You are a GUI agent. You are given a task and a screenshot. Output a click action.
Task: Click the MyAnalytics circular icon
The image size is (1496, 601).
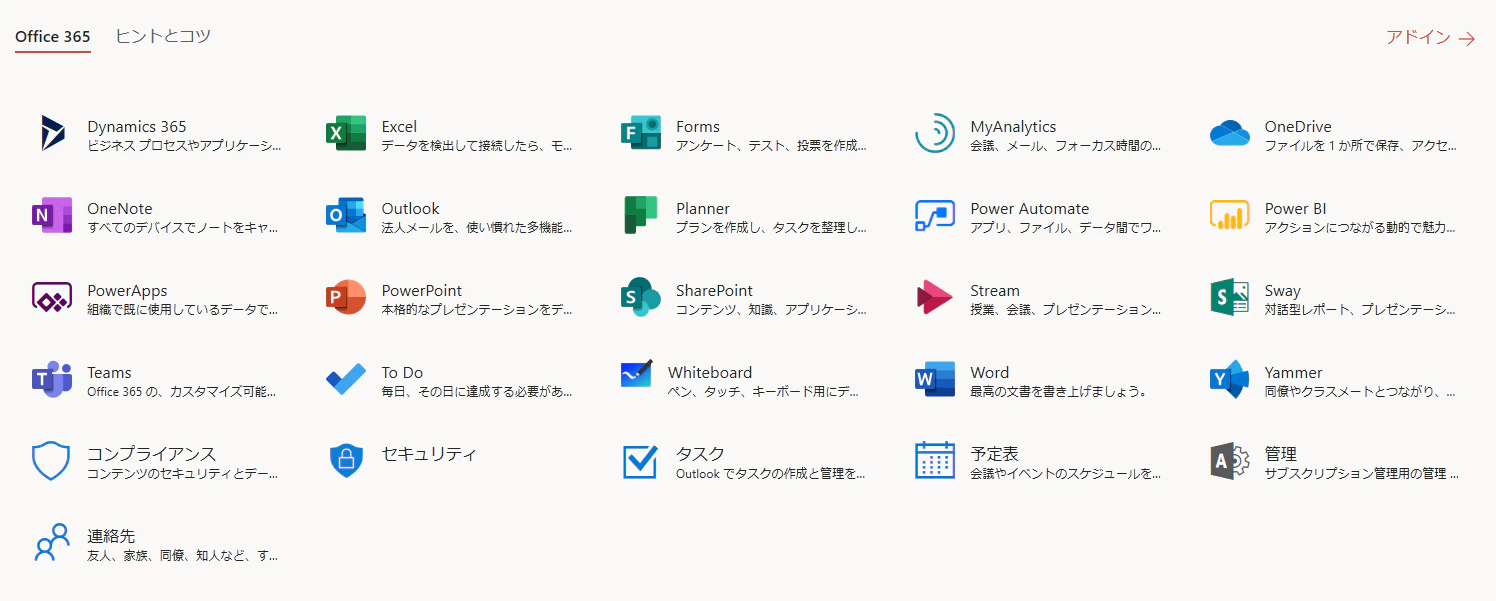pos(935,133)
